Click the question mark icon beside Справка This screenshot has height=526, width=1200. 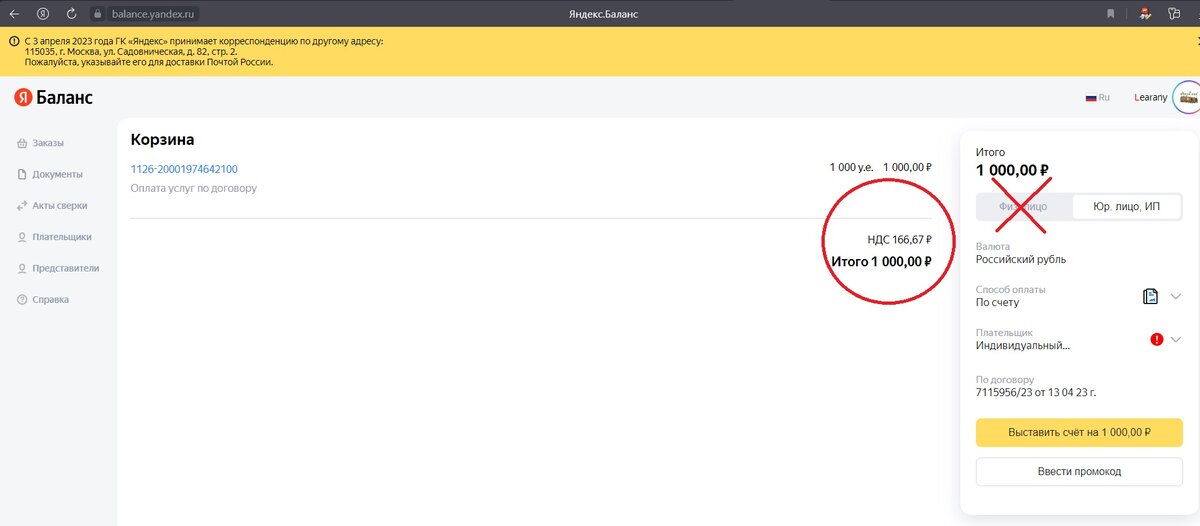(22, 300)
